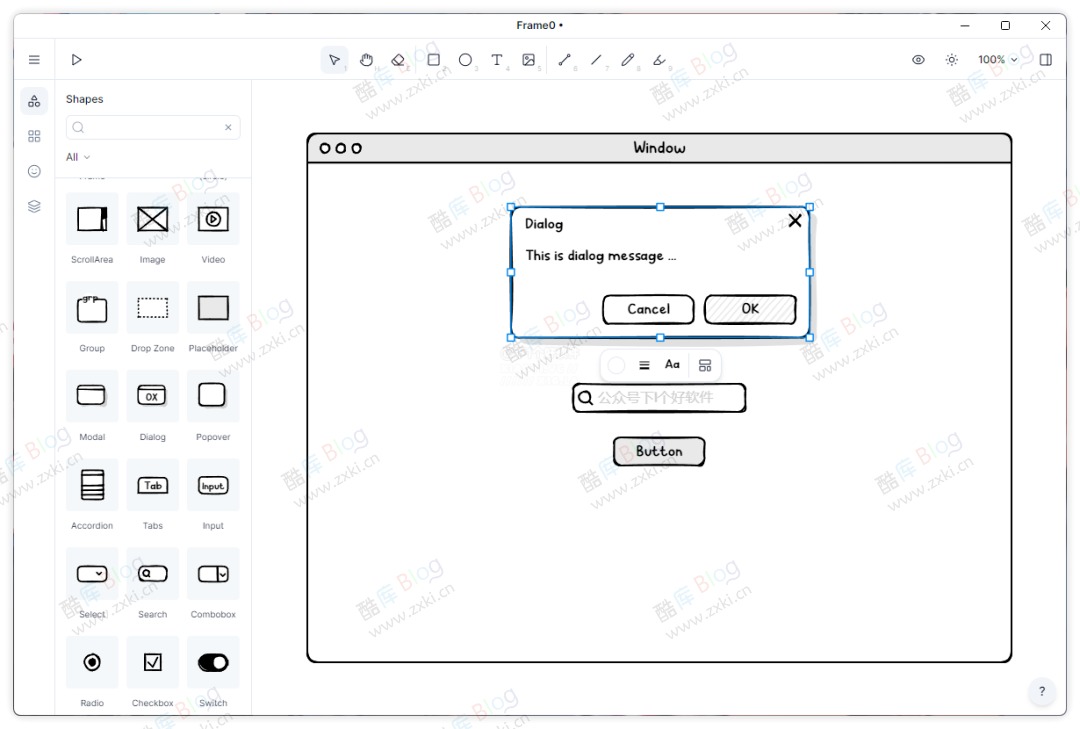Select the Hand pan tool
This screenshot has width=1080, height=729.
point(366,60)
